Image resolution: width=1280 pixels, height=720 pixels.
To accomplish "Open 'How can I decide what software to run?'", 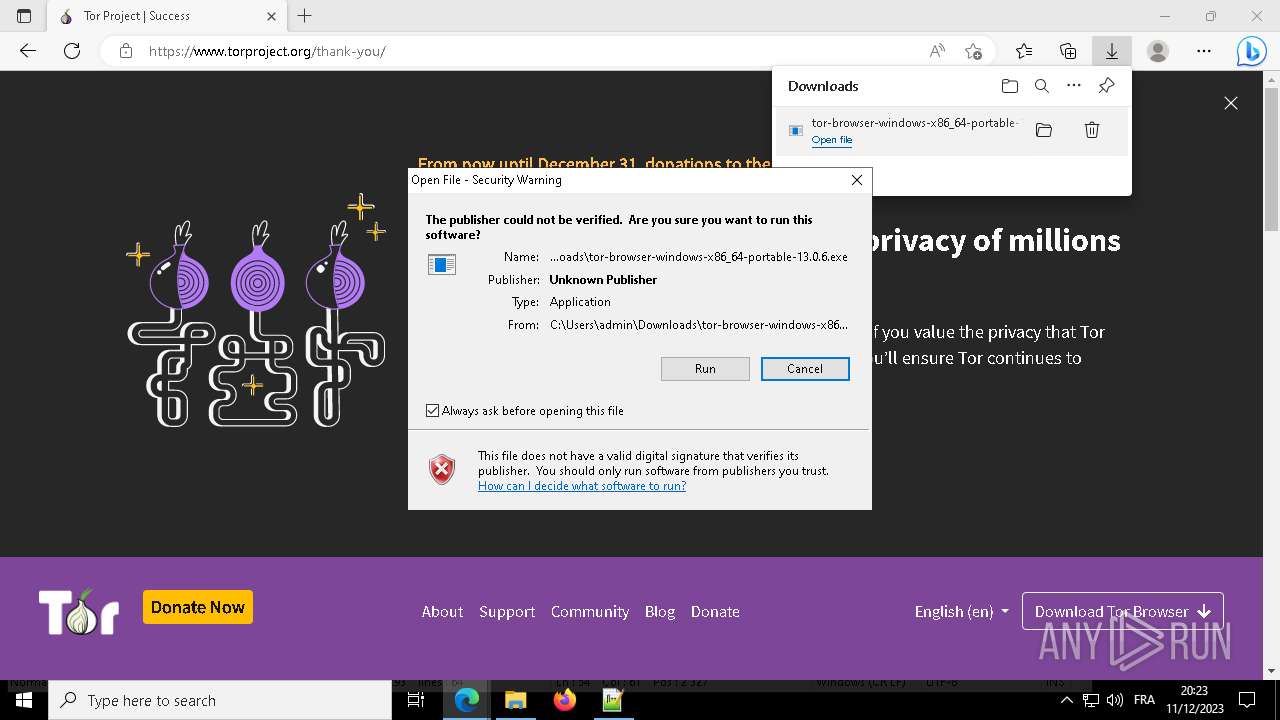I will pyautogui.click(x=582, y=486).
